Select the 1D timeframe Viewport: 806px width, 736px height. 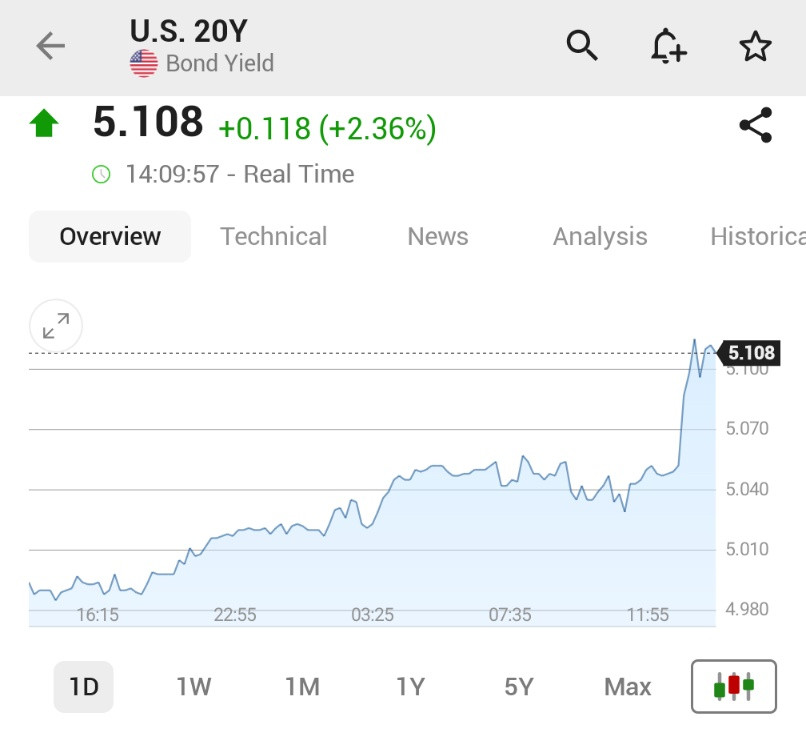click(x=84, y=687)
